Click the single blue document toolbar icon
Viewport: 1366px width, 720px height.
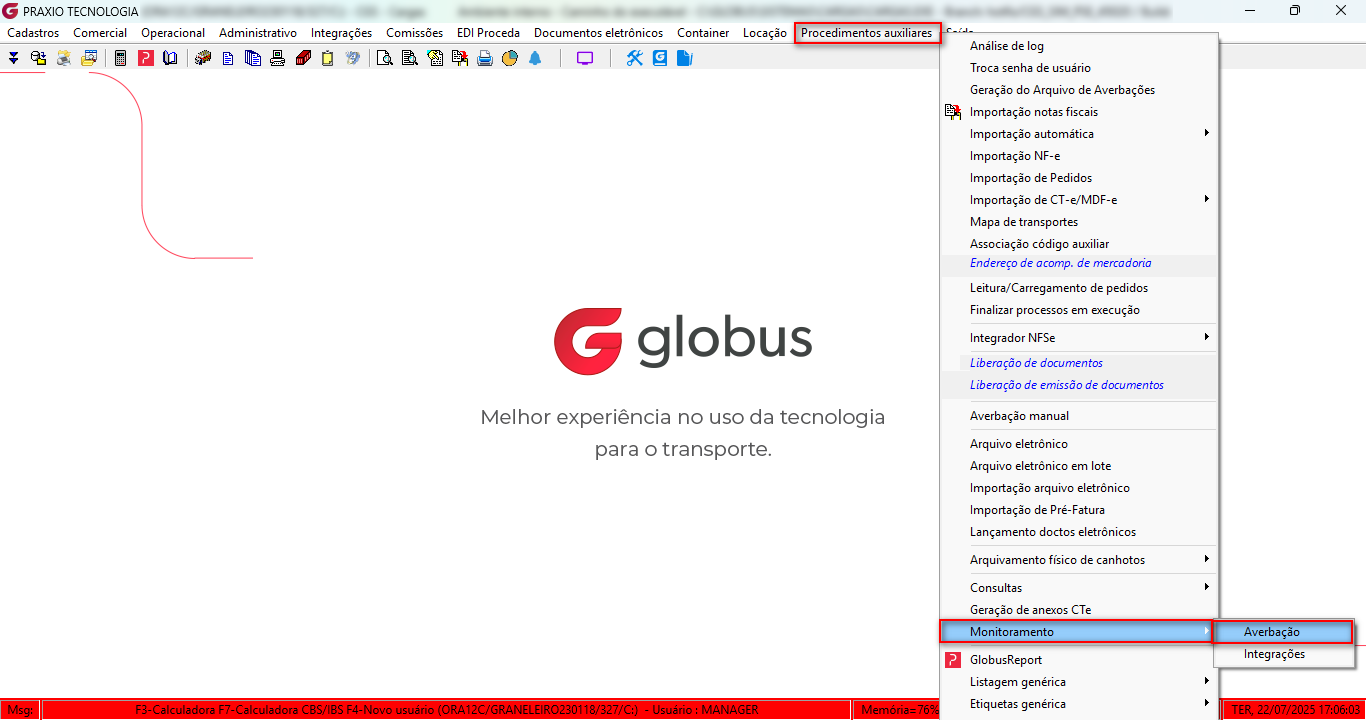pos(228,58)
